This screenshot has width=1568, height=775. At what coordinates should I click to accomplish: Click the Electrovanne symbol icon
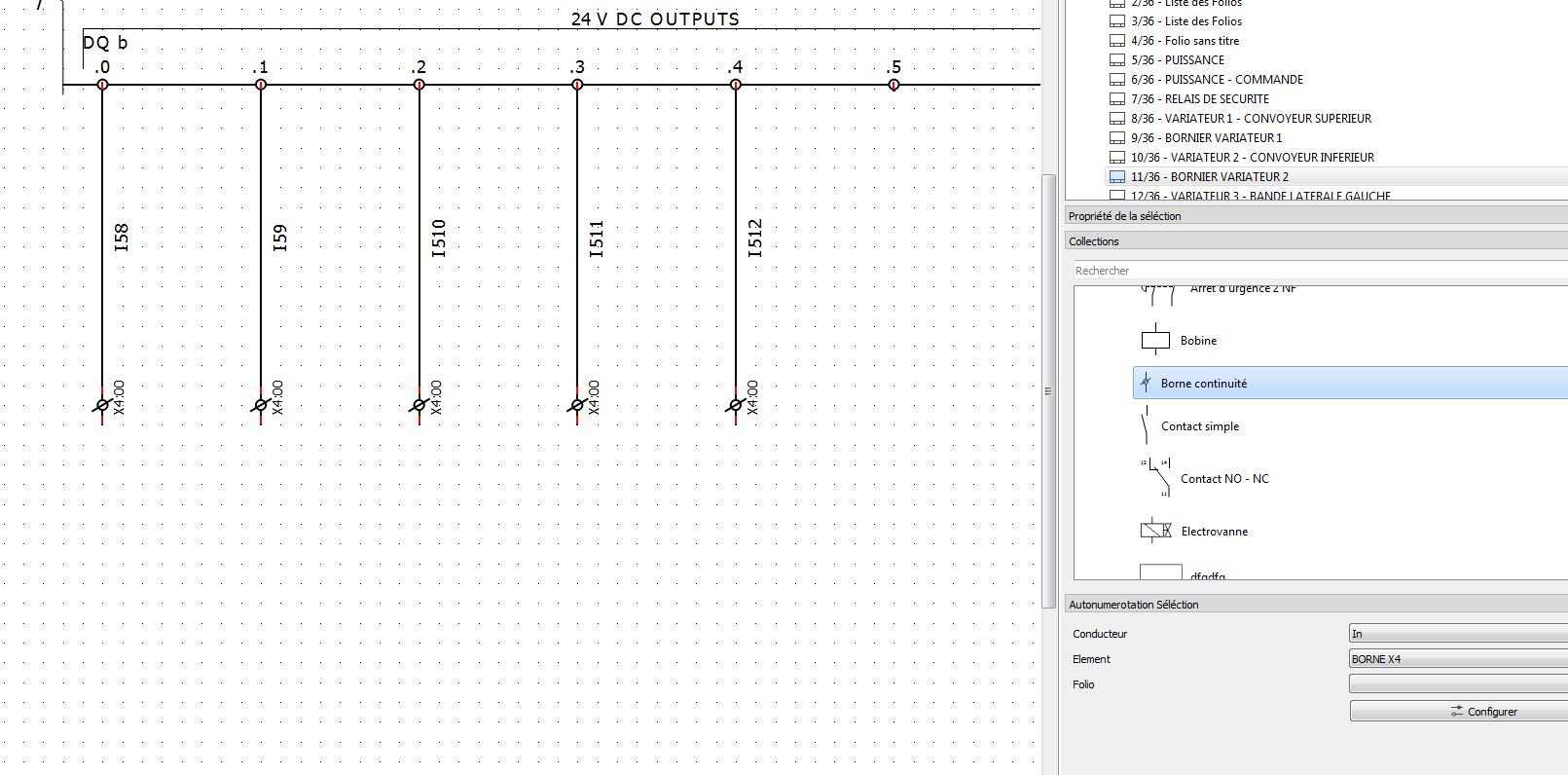[1155, 531]
